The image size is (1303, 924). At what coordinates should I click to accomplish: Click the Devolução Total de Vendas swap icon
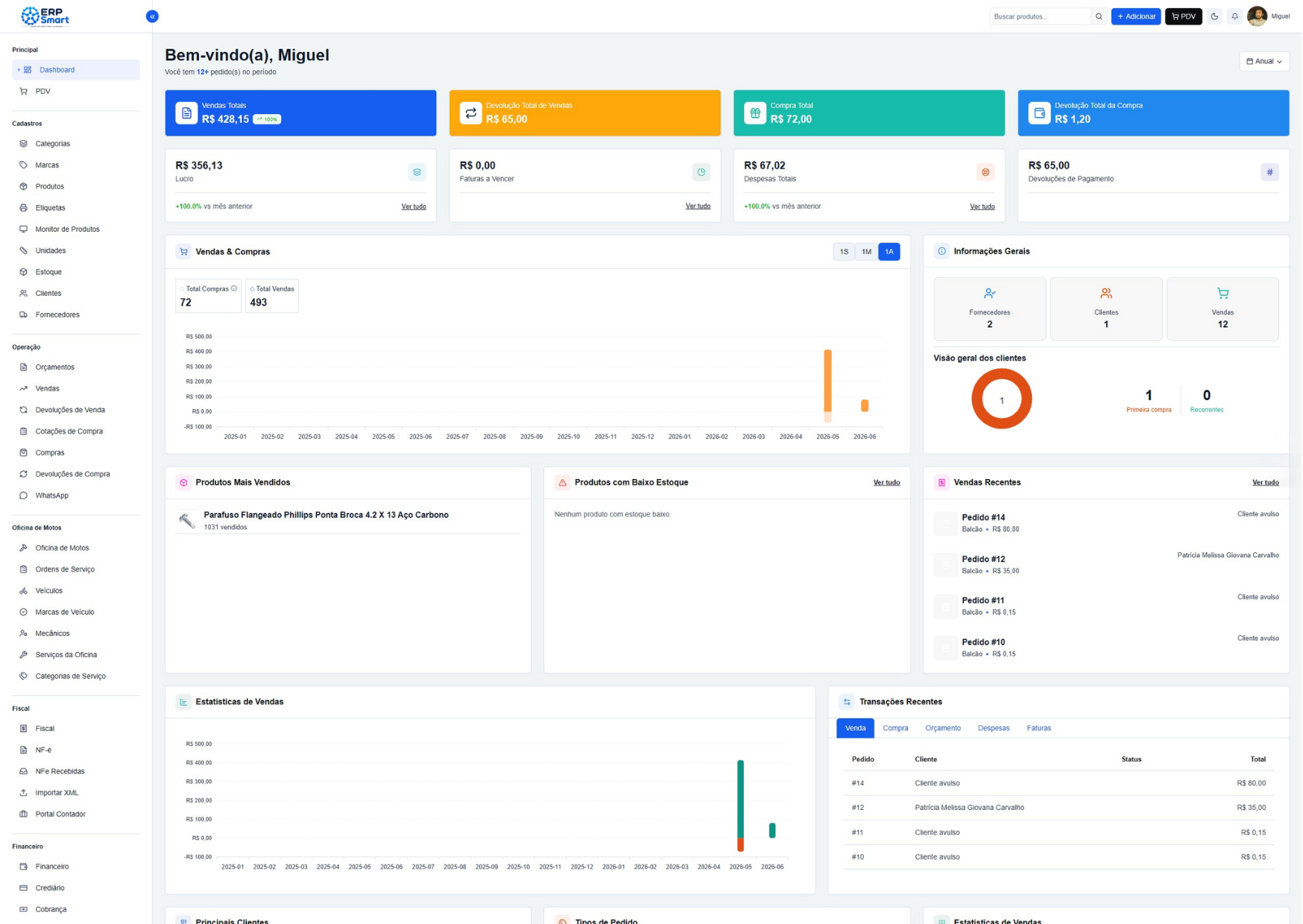[471, 113]
